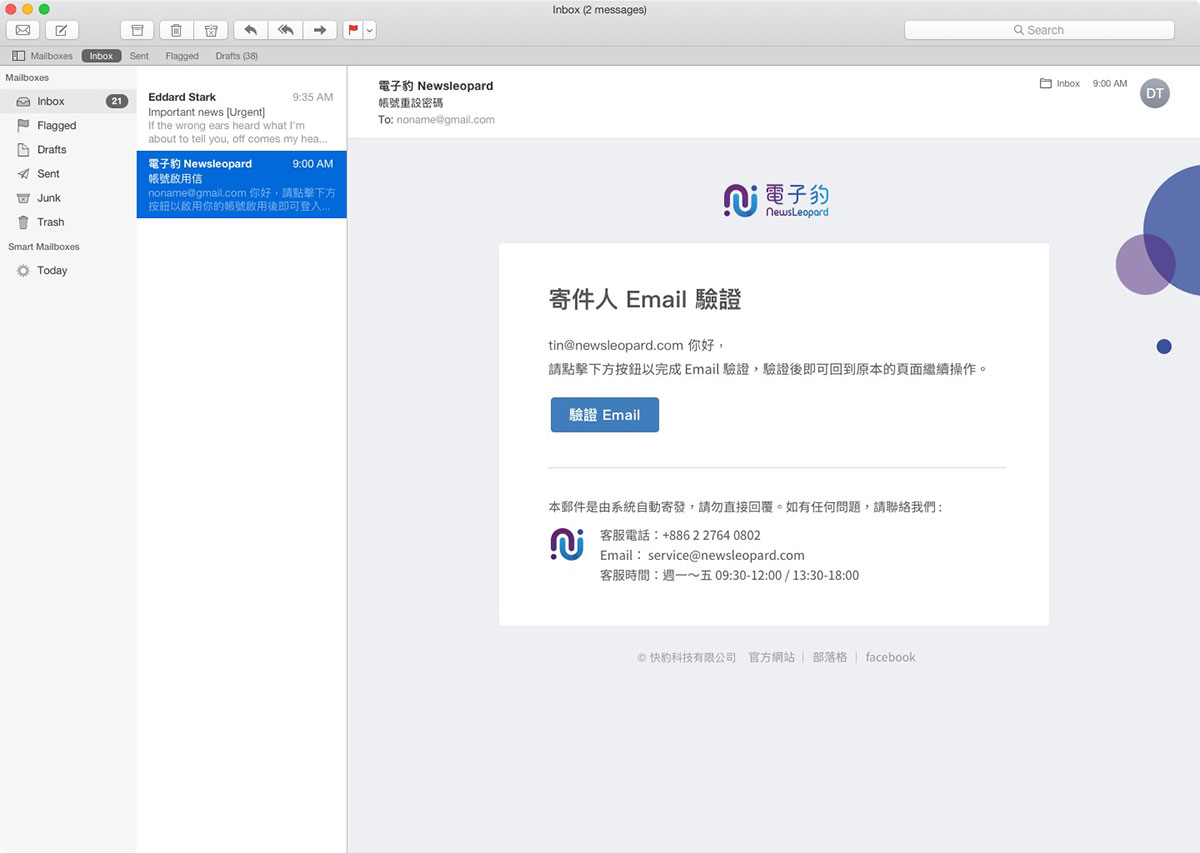Viewport: 1200px width, 853px height.
Task: Reply to the selected message
Action: [250, 30]
